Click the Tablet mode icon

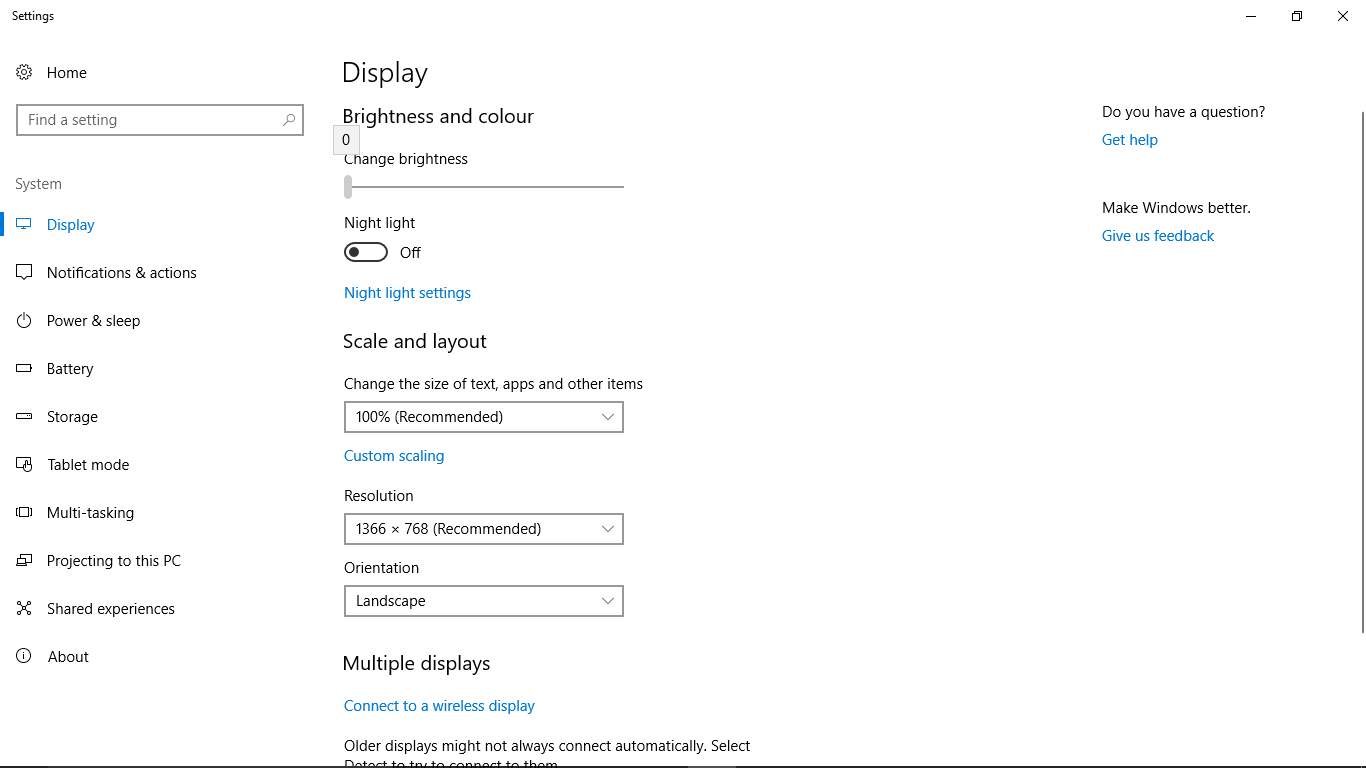(24, 464)
